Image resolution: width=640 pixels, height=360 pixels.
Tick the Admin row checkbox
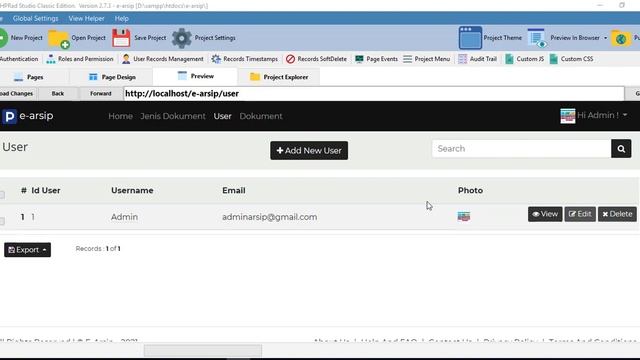2,221
